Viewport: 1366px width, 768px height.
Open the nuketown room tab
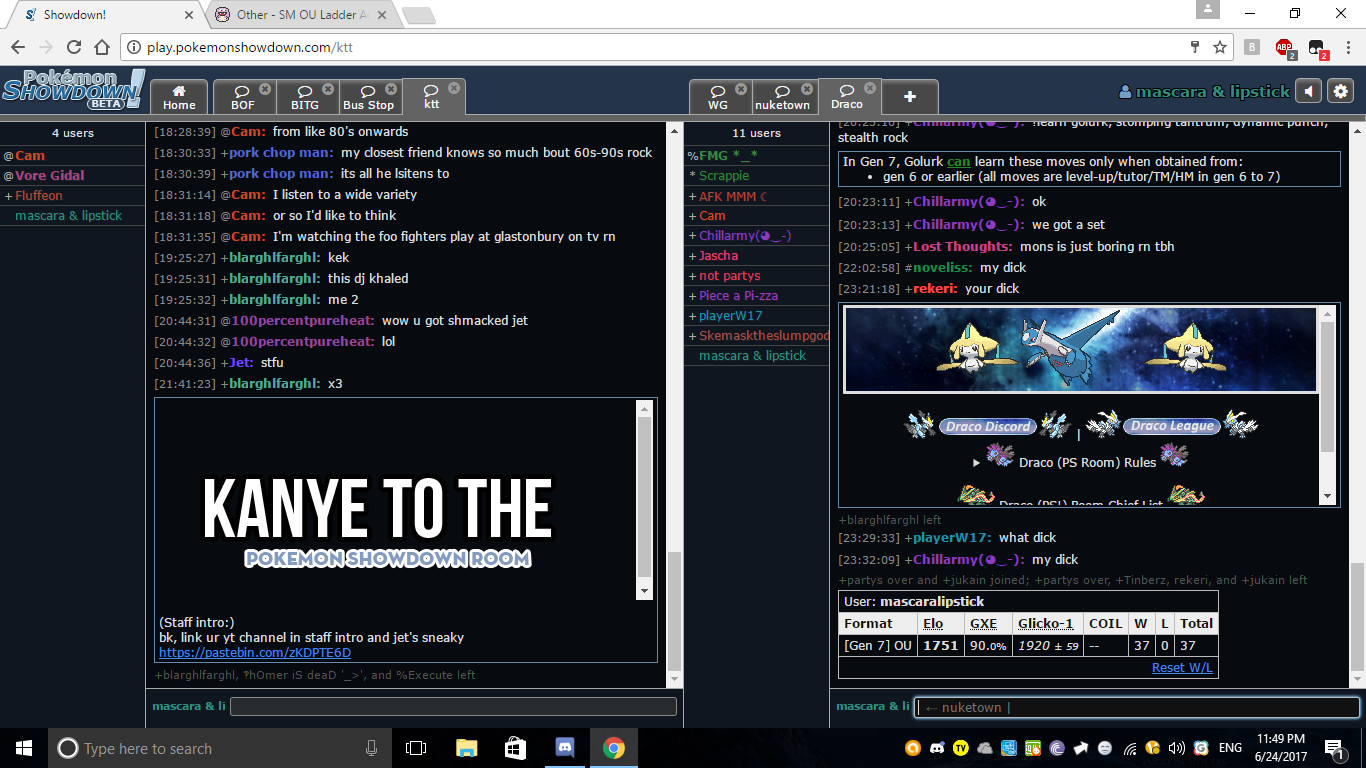[x=782, y=98]
